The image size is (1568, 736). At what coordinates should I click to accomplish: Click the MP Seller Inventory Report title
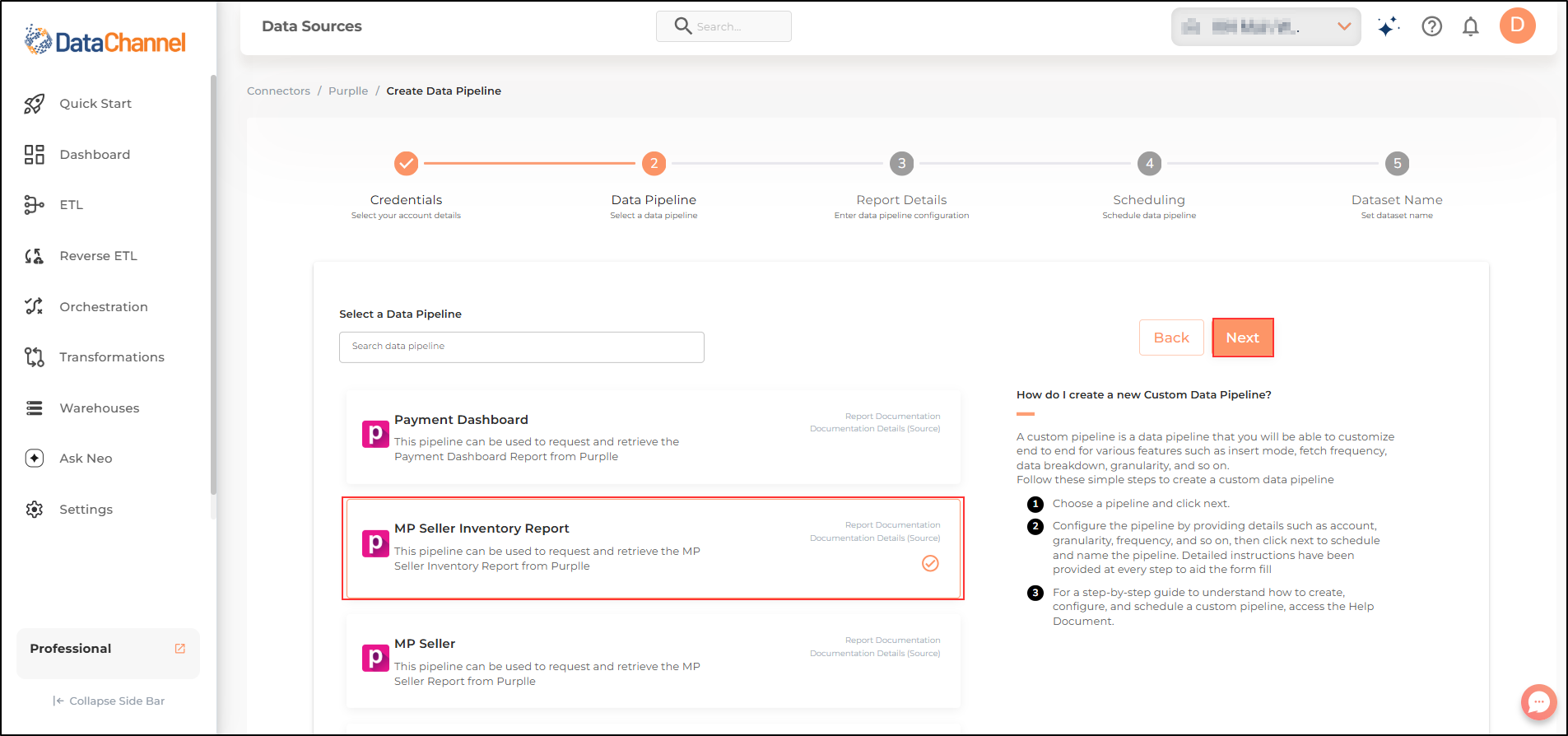[x=482, y=529]
